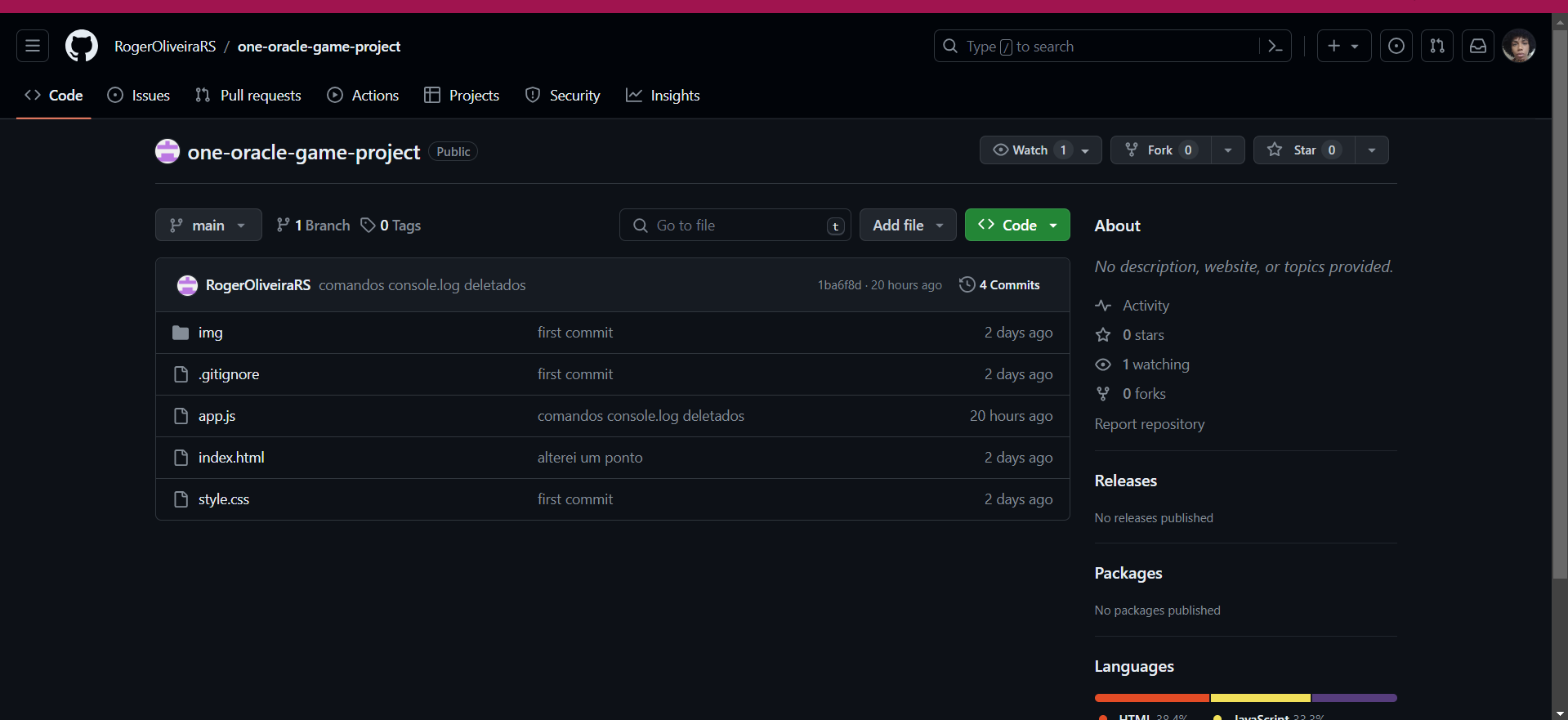Open the Add file dropdown
This screenshot has height=720, width=1568.
[908, 225]
